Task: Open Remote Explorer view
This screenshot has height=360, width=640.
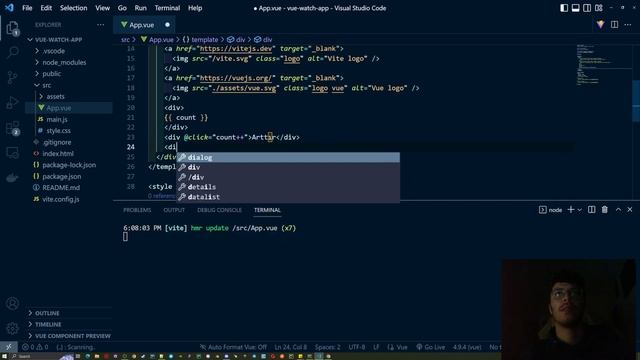Action: [13, 153]
